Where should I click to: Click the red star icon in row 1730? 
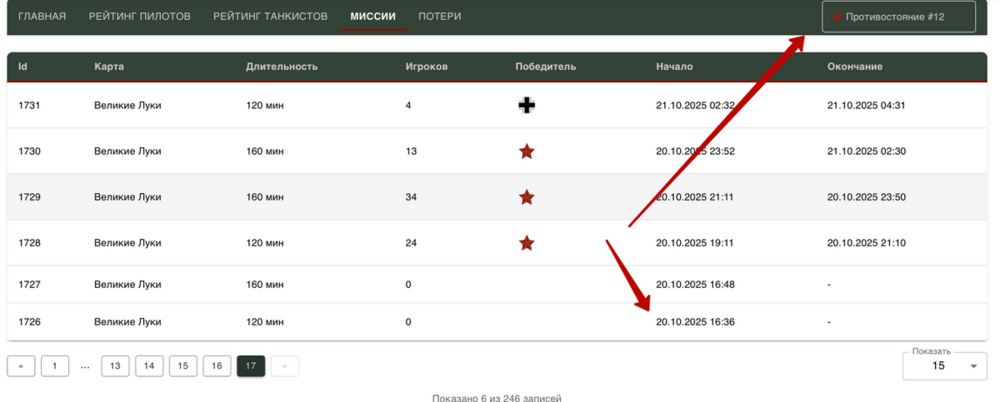526,152
